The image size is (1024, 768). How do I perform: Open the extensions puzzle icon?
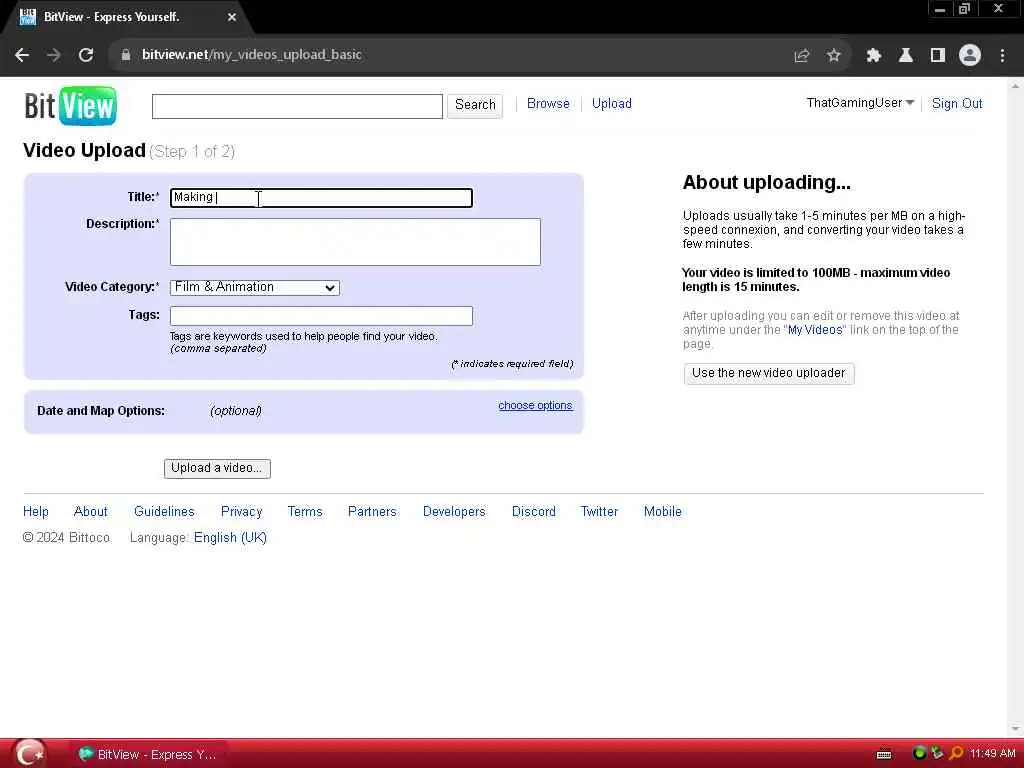click(874, 56)
